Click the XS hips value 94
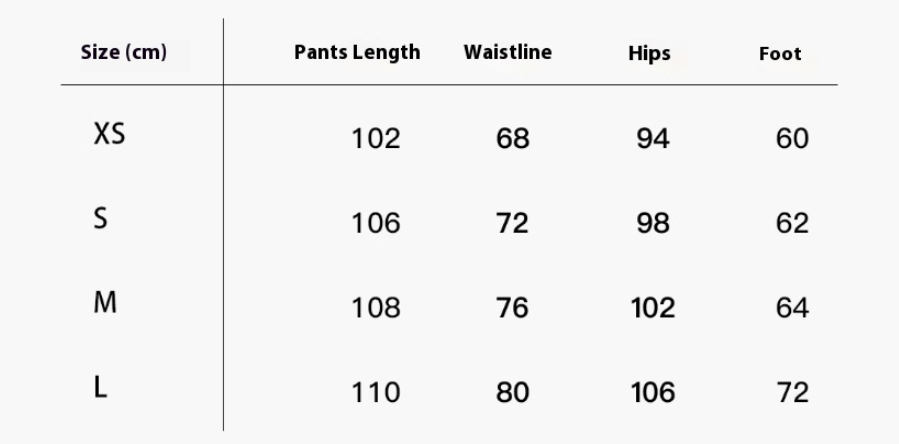Viewport: 899px width, 444px height. tap(652, 138)
